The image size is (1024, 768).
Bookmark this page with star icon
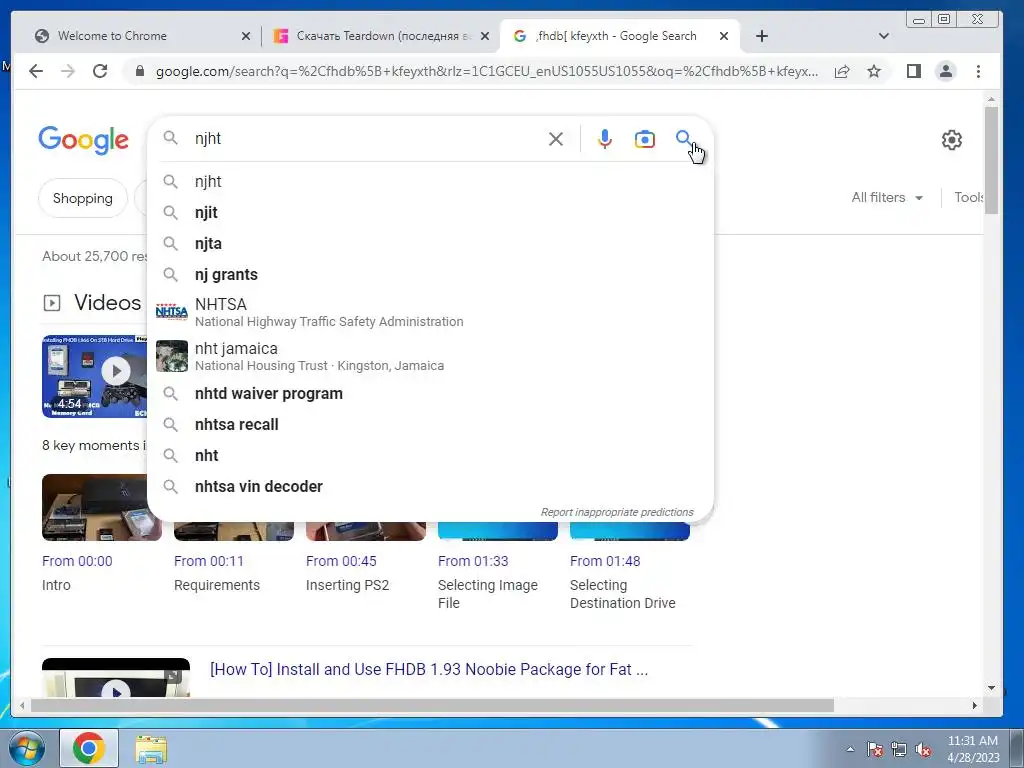(874, 71)
